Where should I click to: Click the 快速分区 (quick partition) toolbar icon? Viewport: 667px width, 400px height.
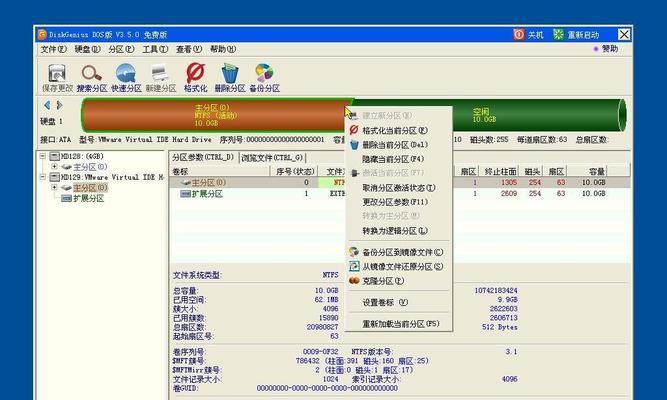tap(125, 76)
